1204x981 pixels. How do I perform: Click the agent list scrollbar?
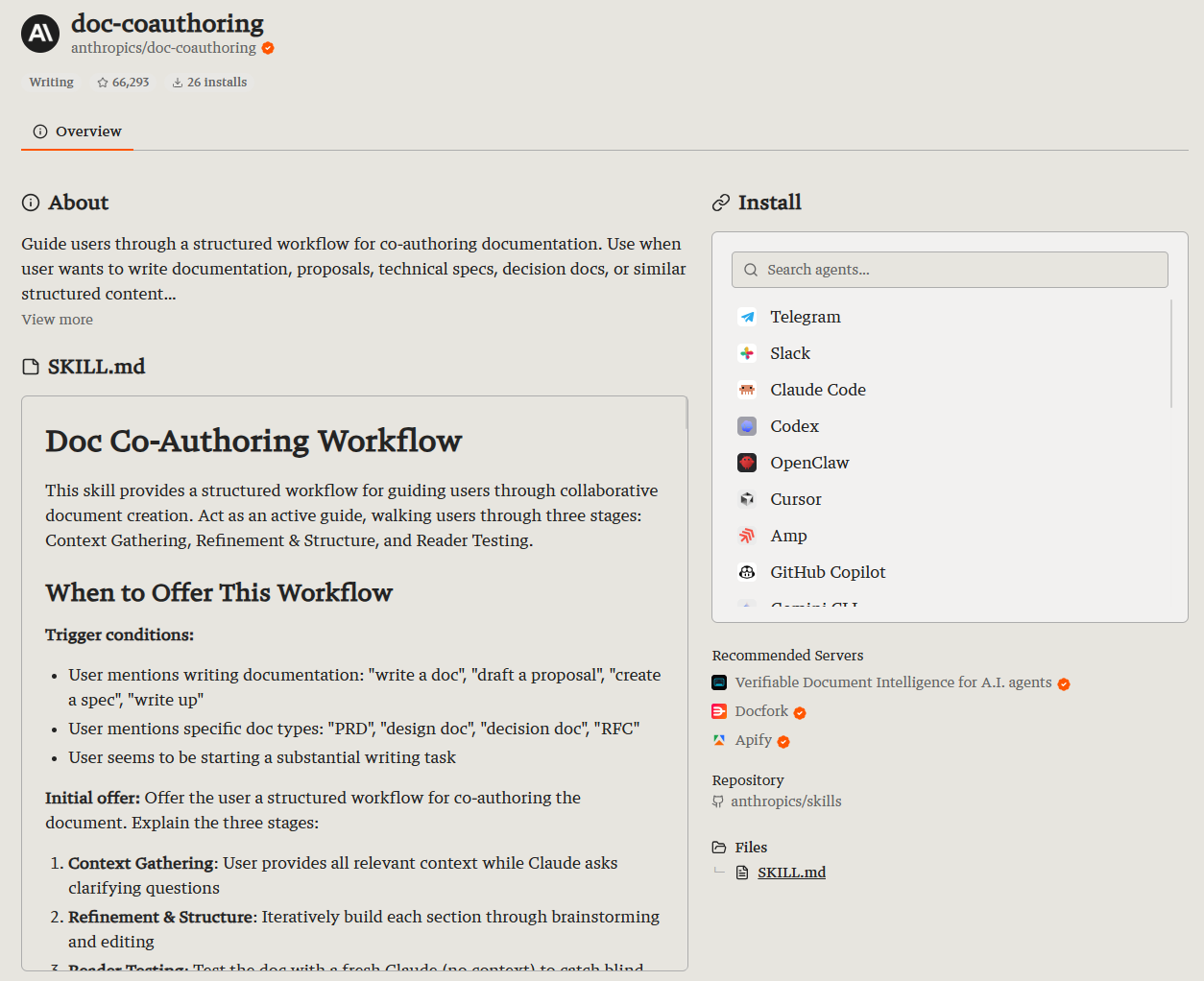[1171, 353]
